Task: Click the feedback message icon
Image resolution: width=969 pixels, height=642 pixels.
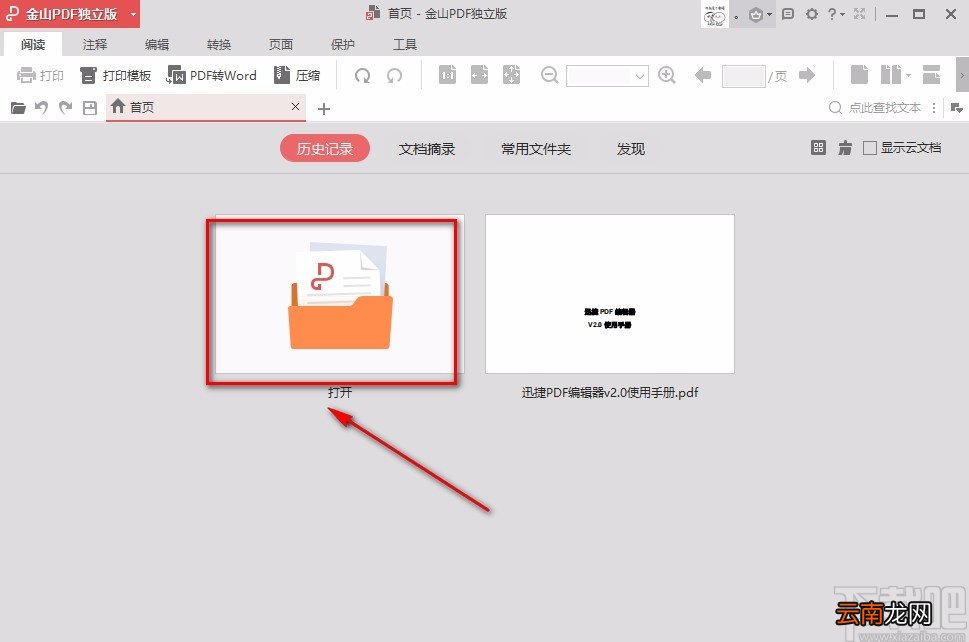Action: point(788,14)
